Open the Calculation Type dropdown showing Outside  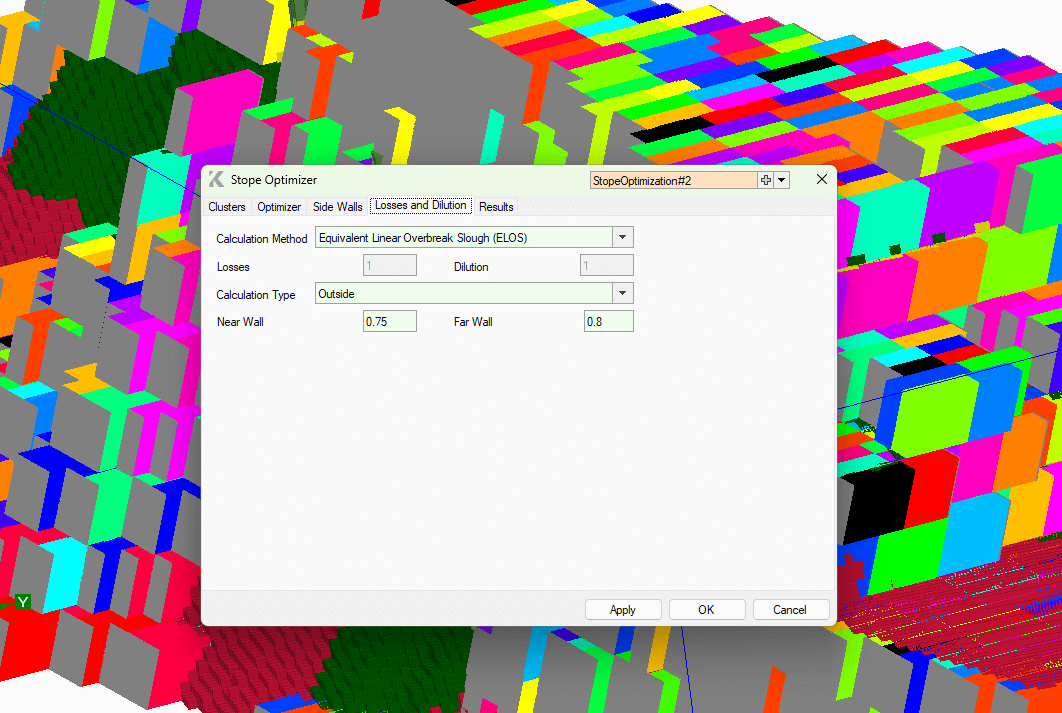coord(622,293)
